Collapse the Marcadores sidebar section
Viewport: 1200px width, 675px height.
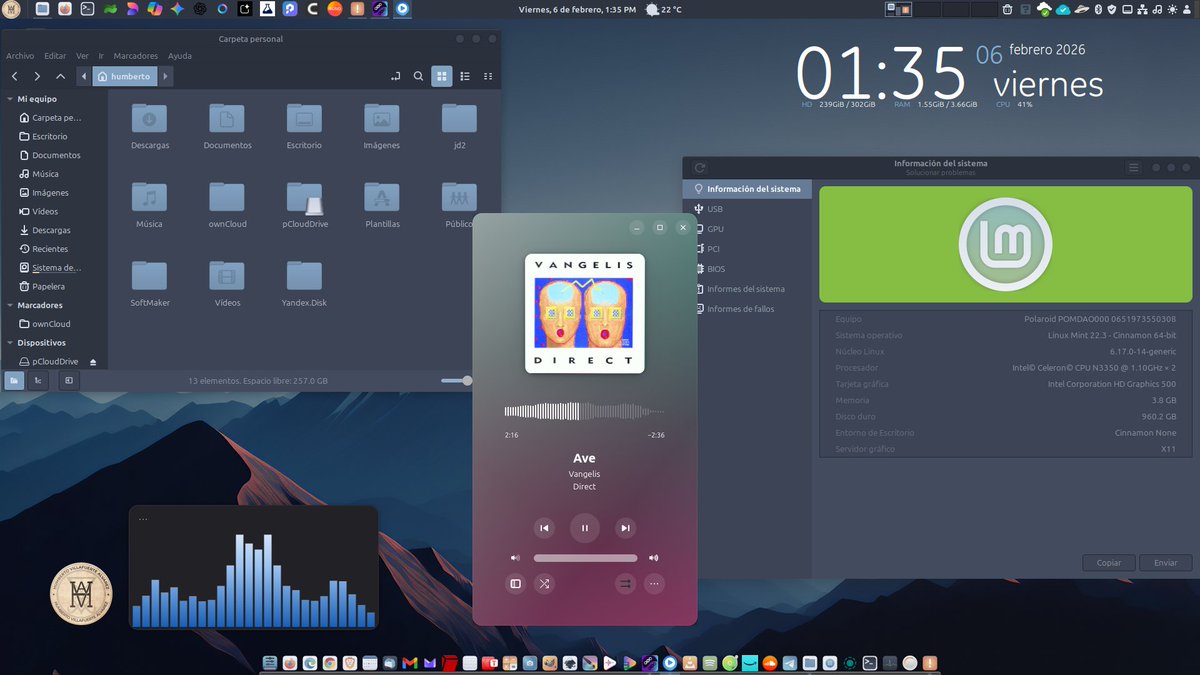click(x=10, y=305)
